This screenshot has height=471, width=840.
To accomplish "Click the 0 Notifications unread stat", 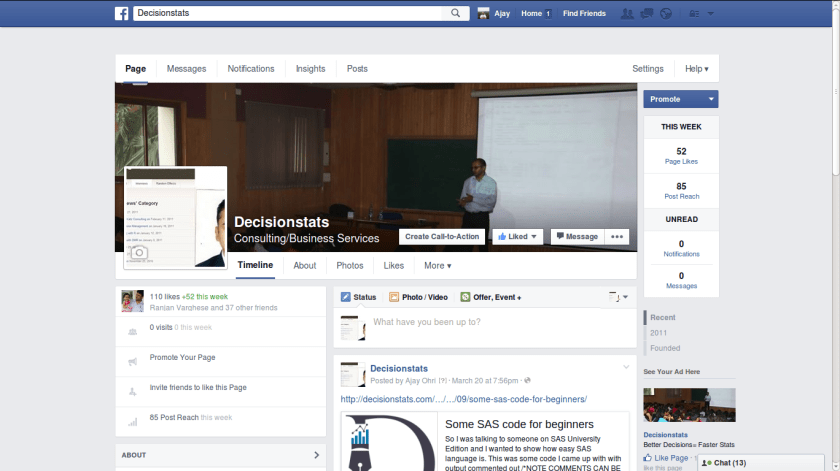I will click(681, 248).
